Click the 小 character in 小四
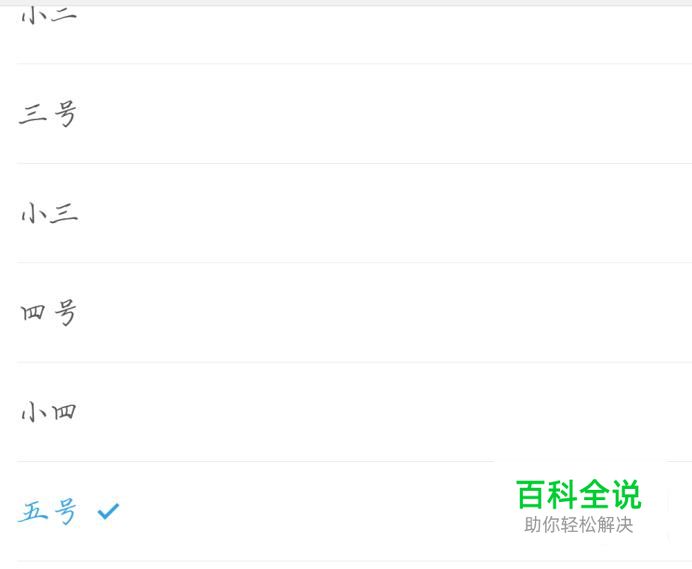 (x=32, y=413)
